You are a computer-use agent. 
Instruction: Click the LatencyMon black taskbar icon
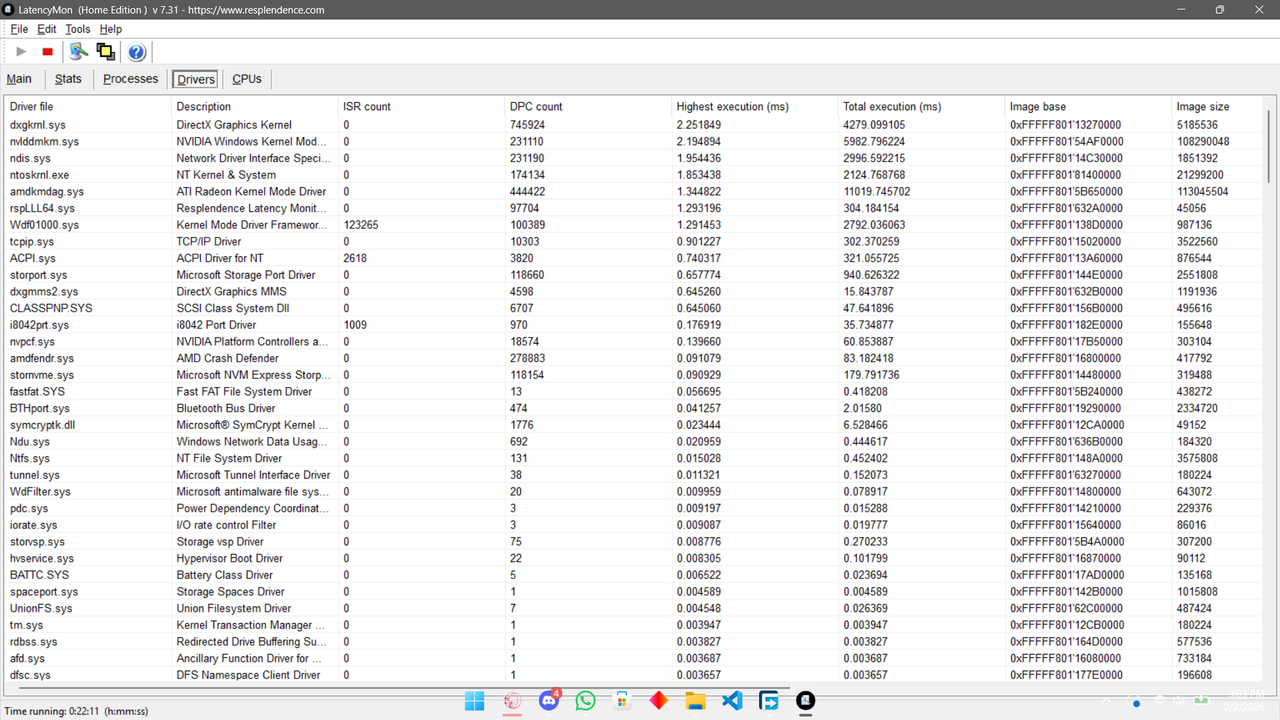tap(806, 701)
